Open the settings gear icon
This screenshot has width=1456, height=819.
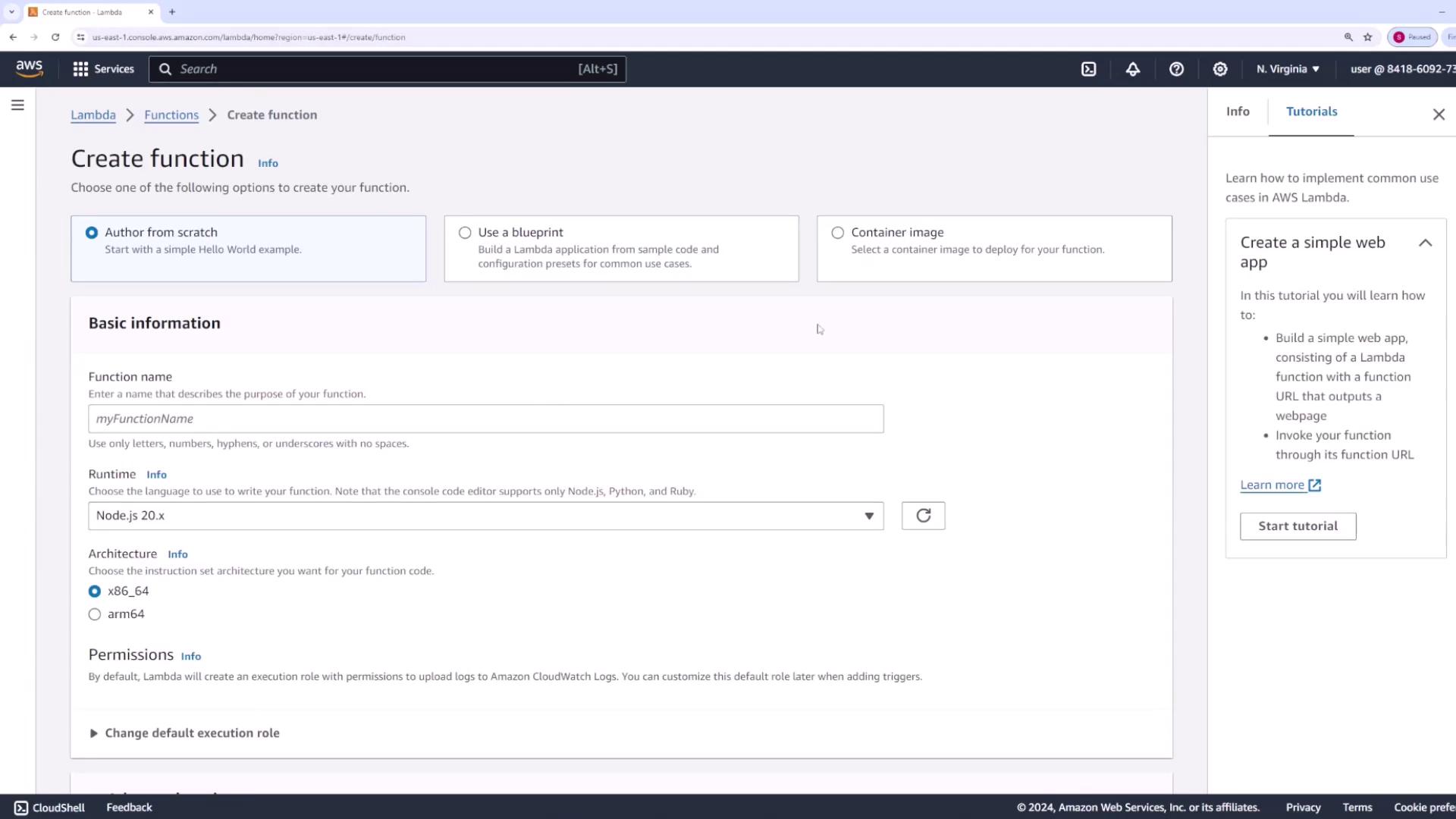point(1219,69)
